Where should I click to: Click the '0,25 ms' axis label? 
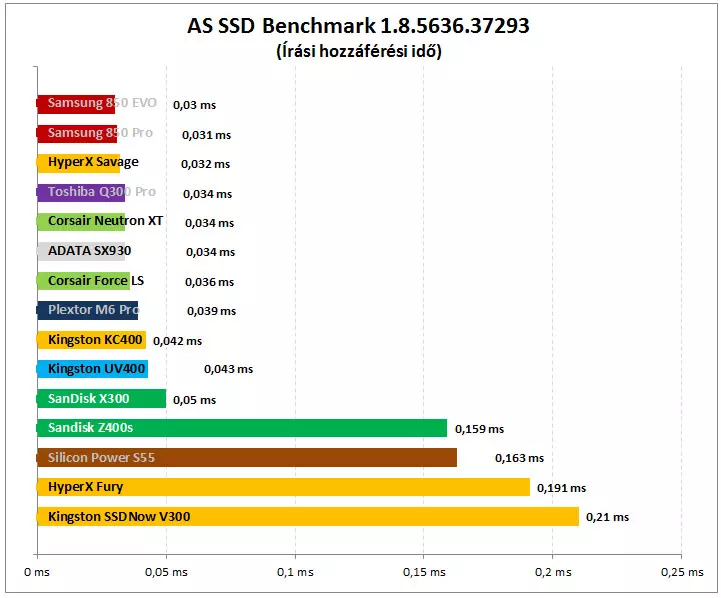pyautogui.click(x=682, y=572)
